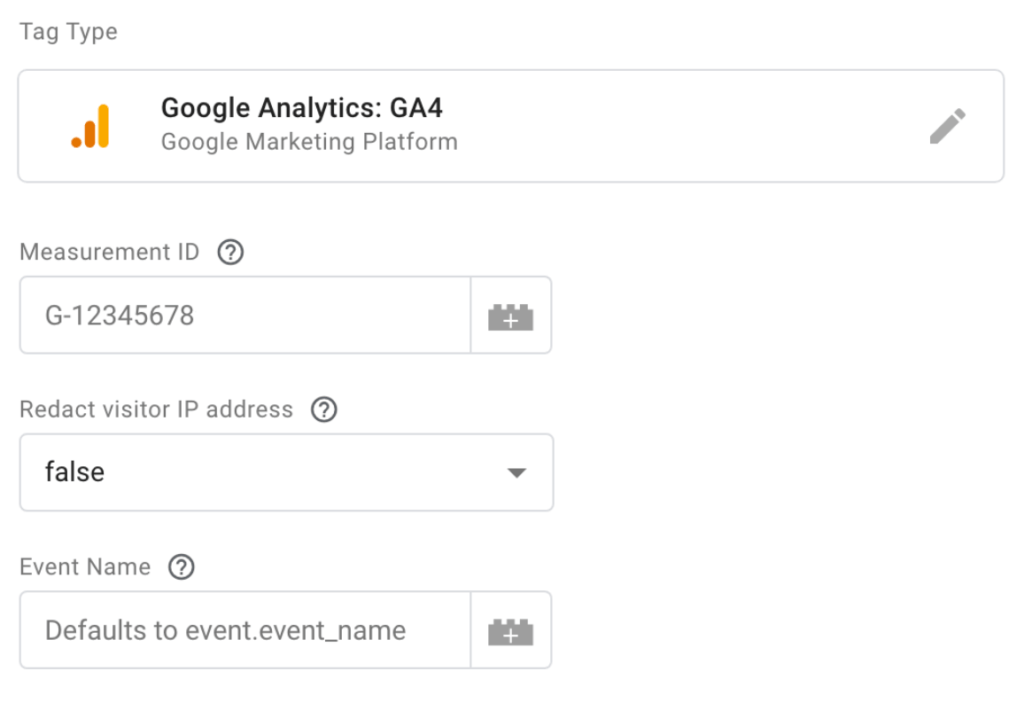Open variable picker next to Measurement ID field
The height and width of the screenshot is (702, 1024).
(x=511, y=315)
